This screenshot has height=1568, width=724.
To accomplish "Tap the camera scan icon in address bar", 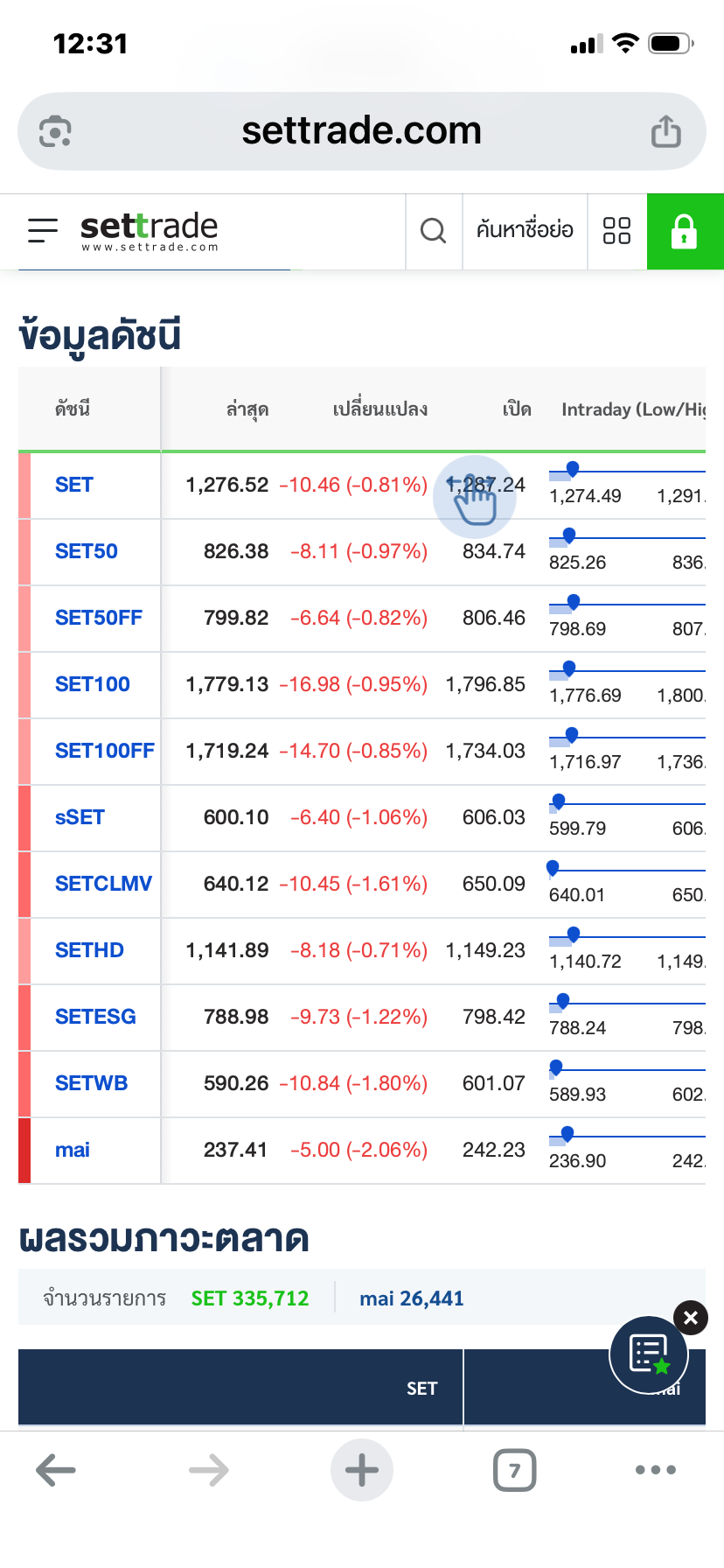I will coord(55,132).
